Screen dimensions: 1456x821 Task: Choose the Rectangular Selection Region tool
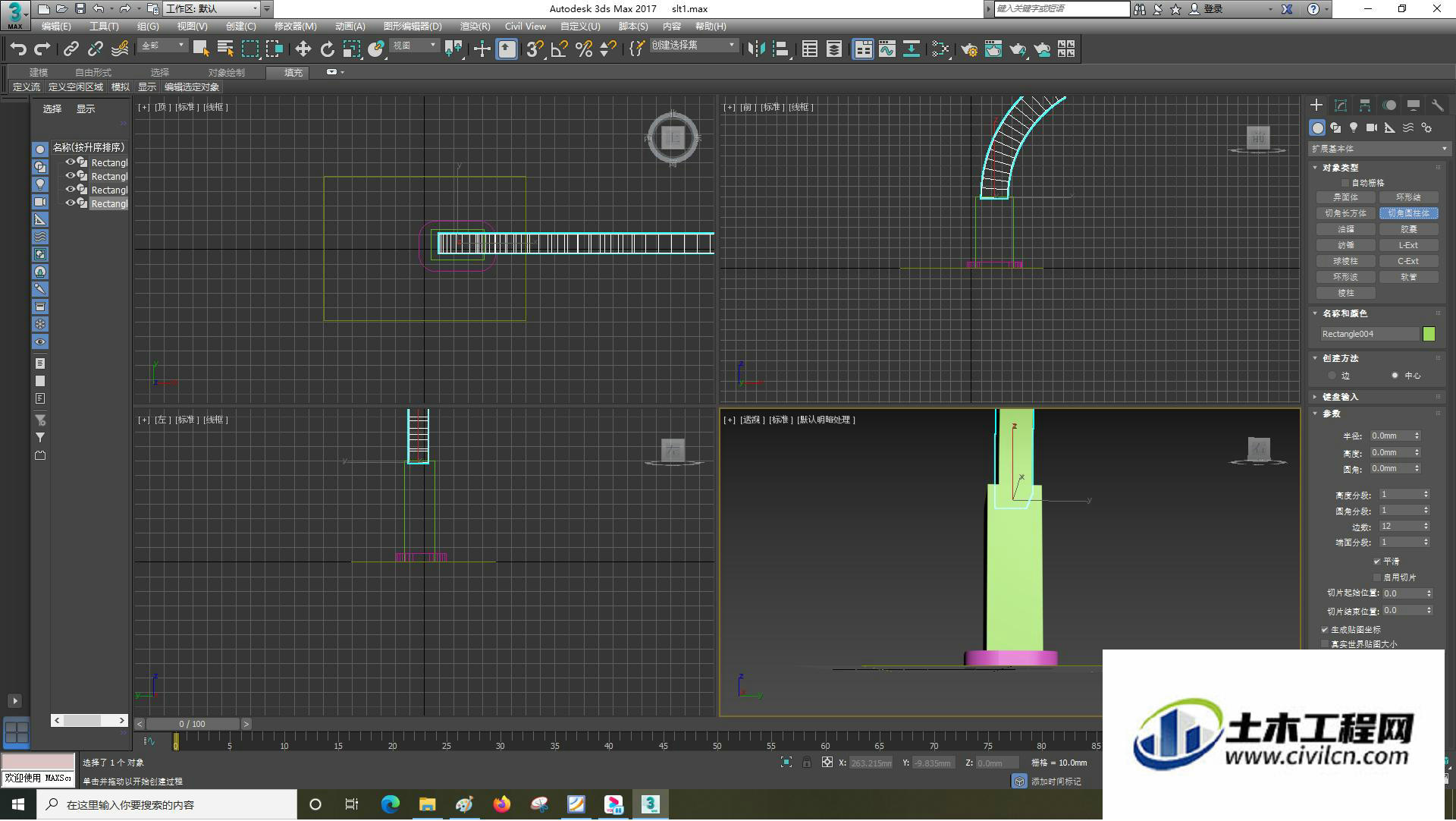249,49
